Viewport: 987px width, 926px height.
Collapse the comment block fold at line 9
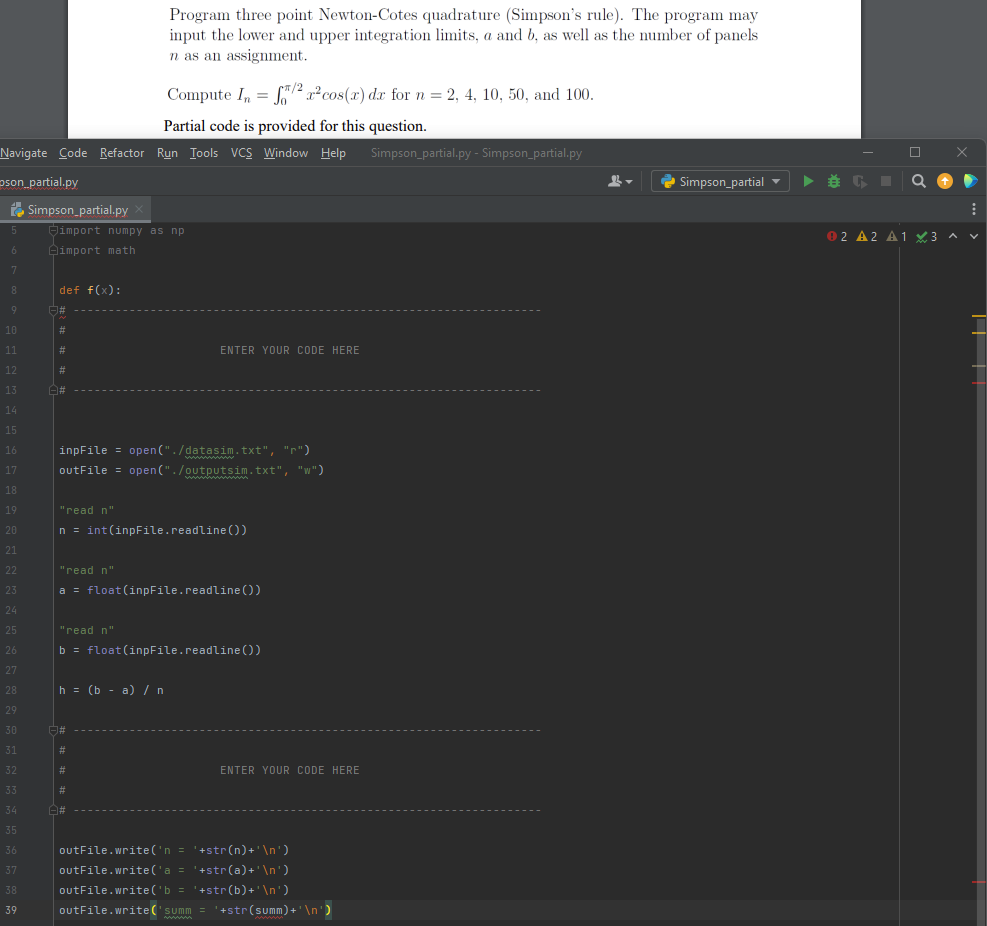(x=51, y=310)
